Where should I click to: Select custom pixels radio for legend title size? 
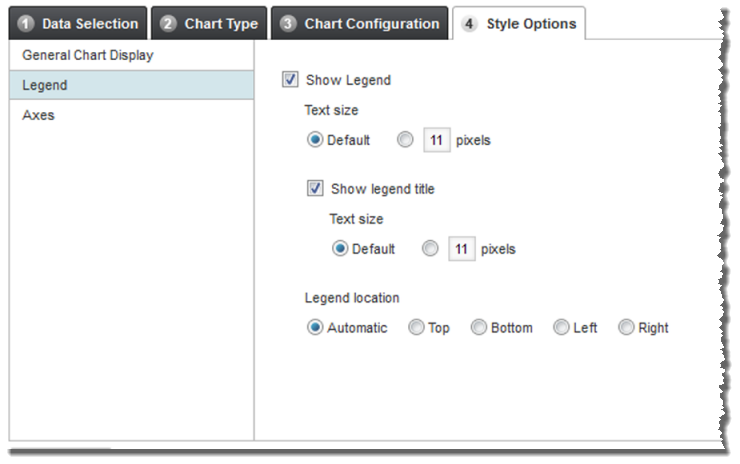(x=430, y=248)
